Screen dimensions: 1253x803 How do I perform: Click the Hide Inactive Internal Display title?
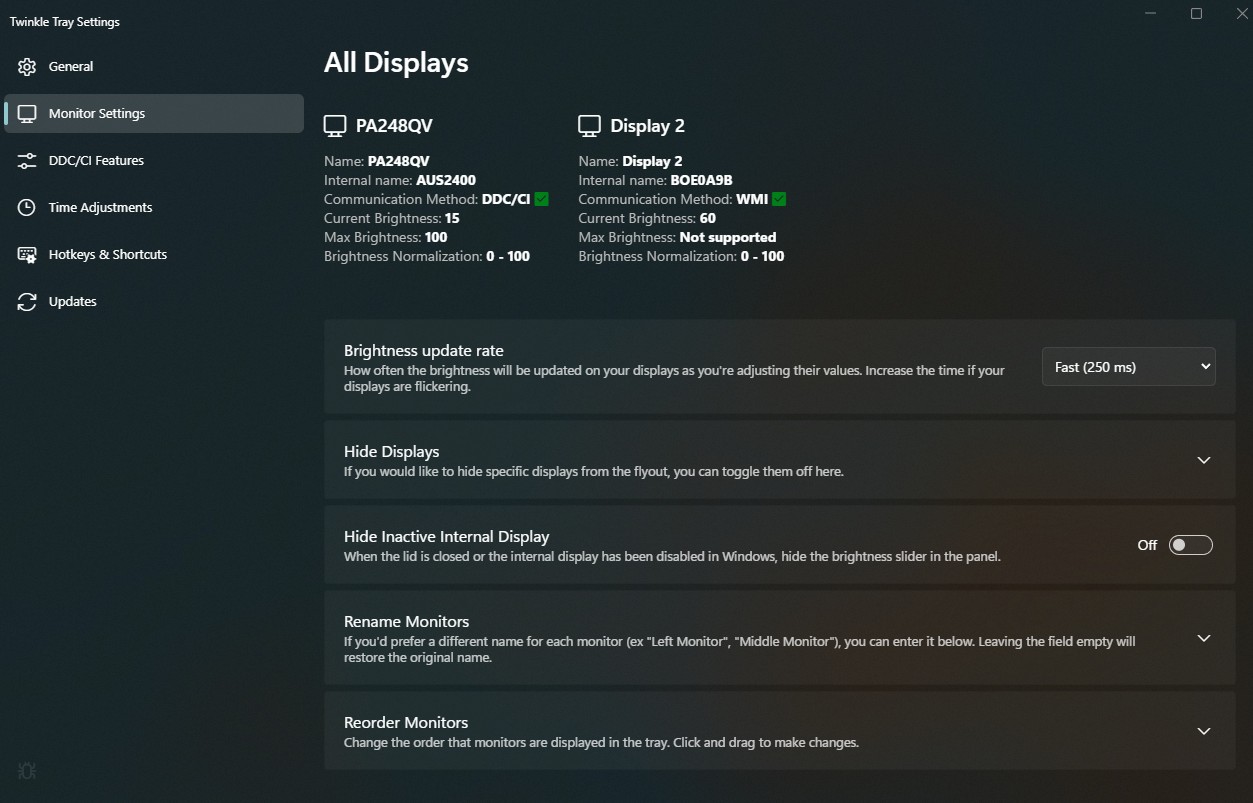tap(447, 537)
